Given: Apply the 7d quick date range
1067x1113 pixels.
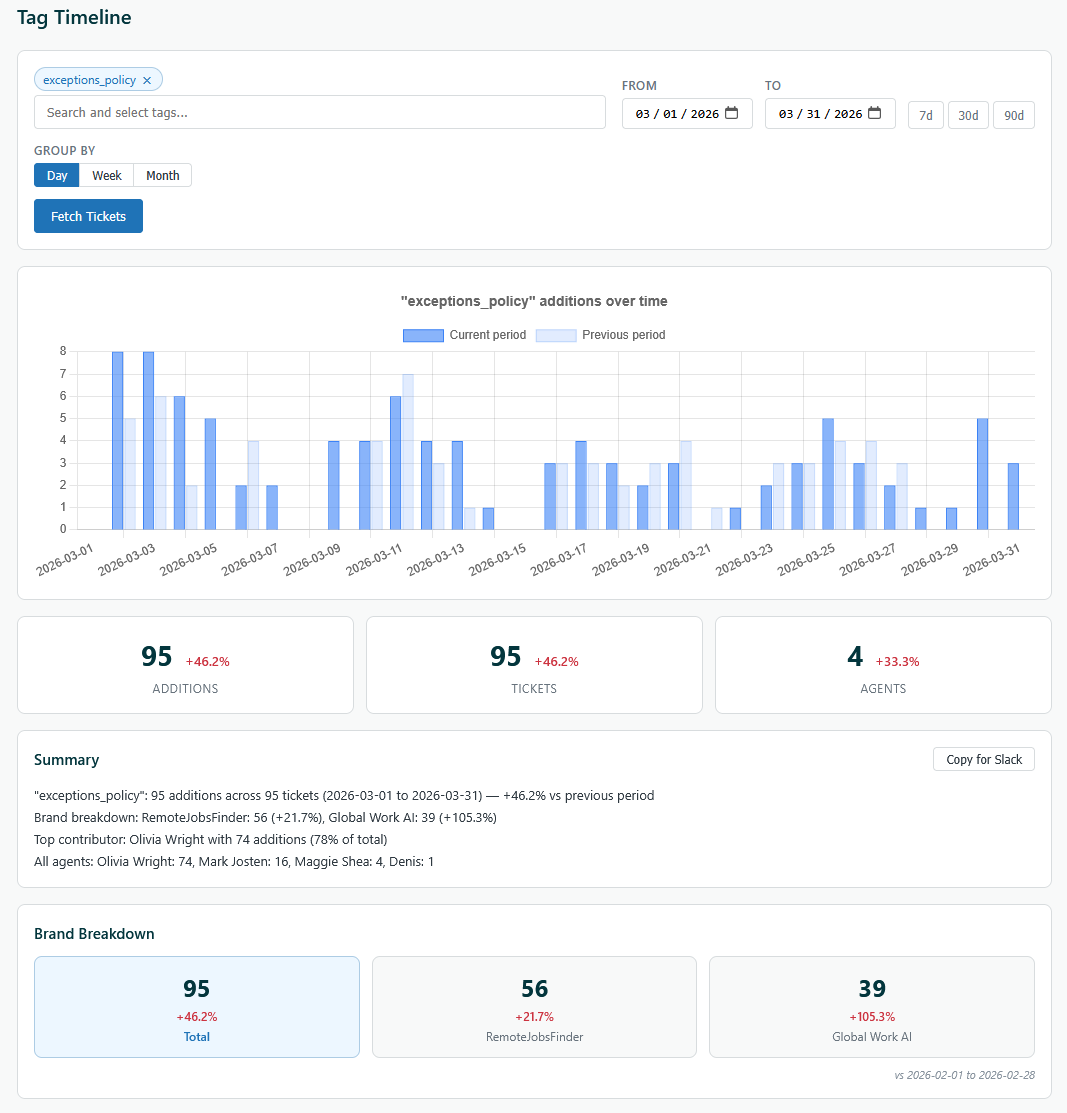Looking at the screenshot, I should (925, 115).
